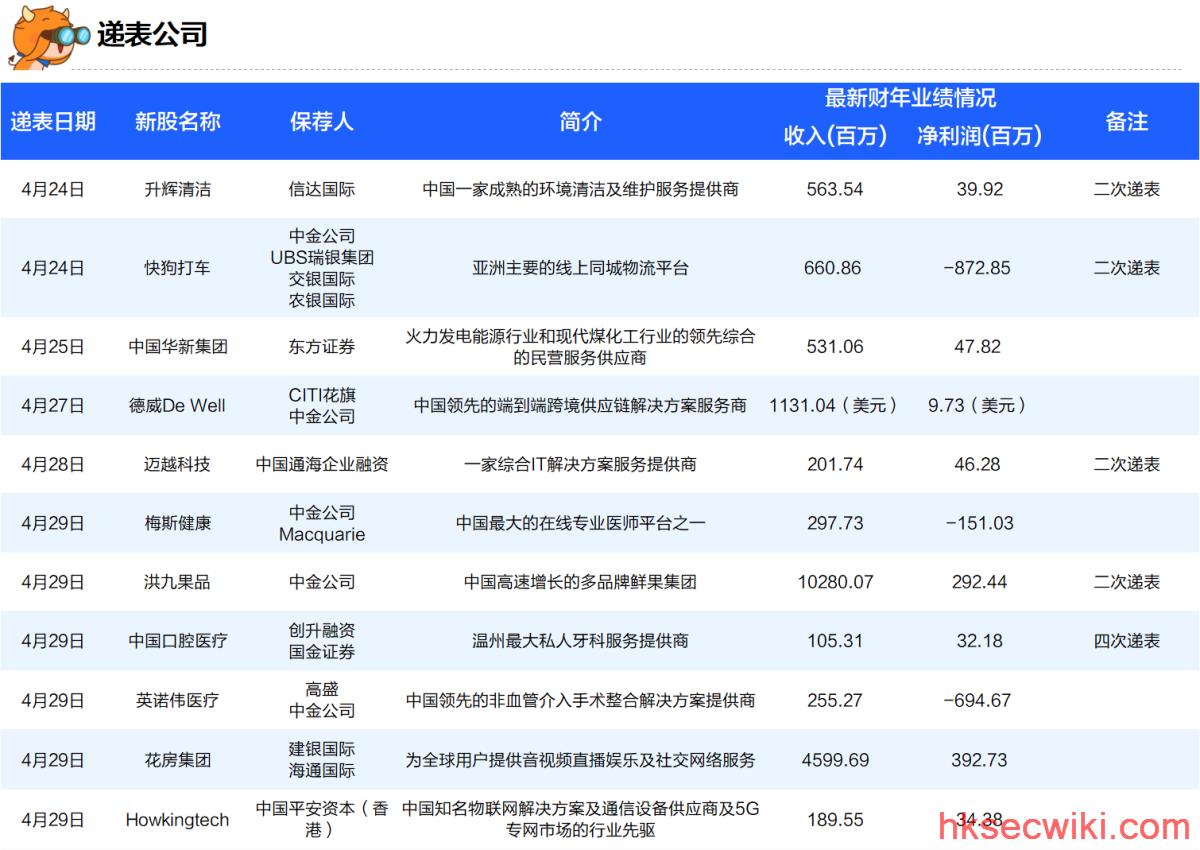Click 中国通海企业融资 sponsor cell
Screen dimensions: 1200x850
322,464
